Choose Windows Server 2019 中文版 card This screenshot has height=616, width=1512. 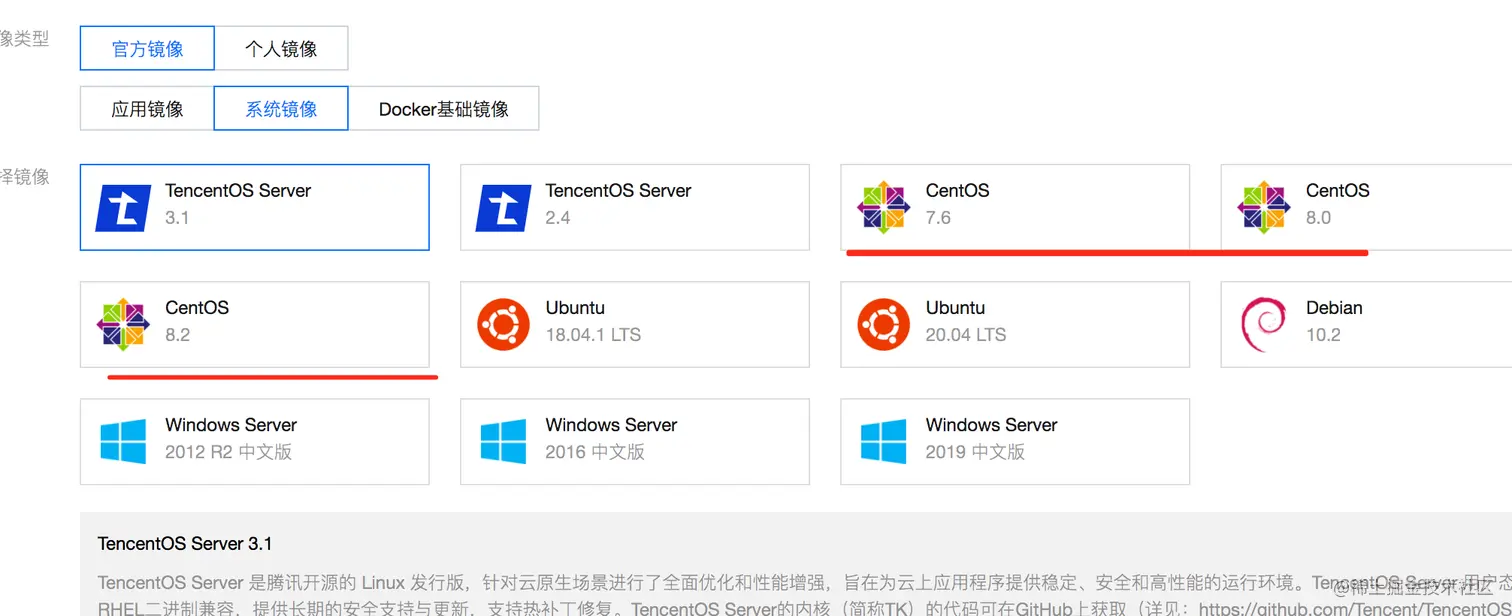tap(1015, 441)
